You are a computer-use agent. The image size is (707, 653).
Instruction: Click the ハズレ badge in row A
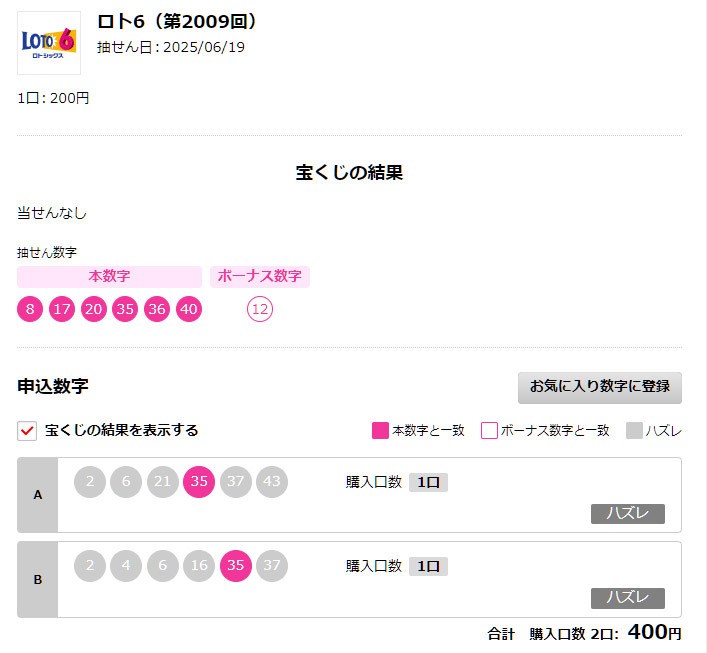(x=628, y=514)
